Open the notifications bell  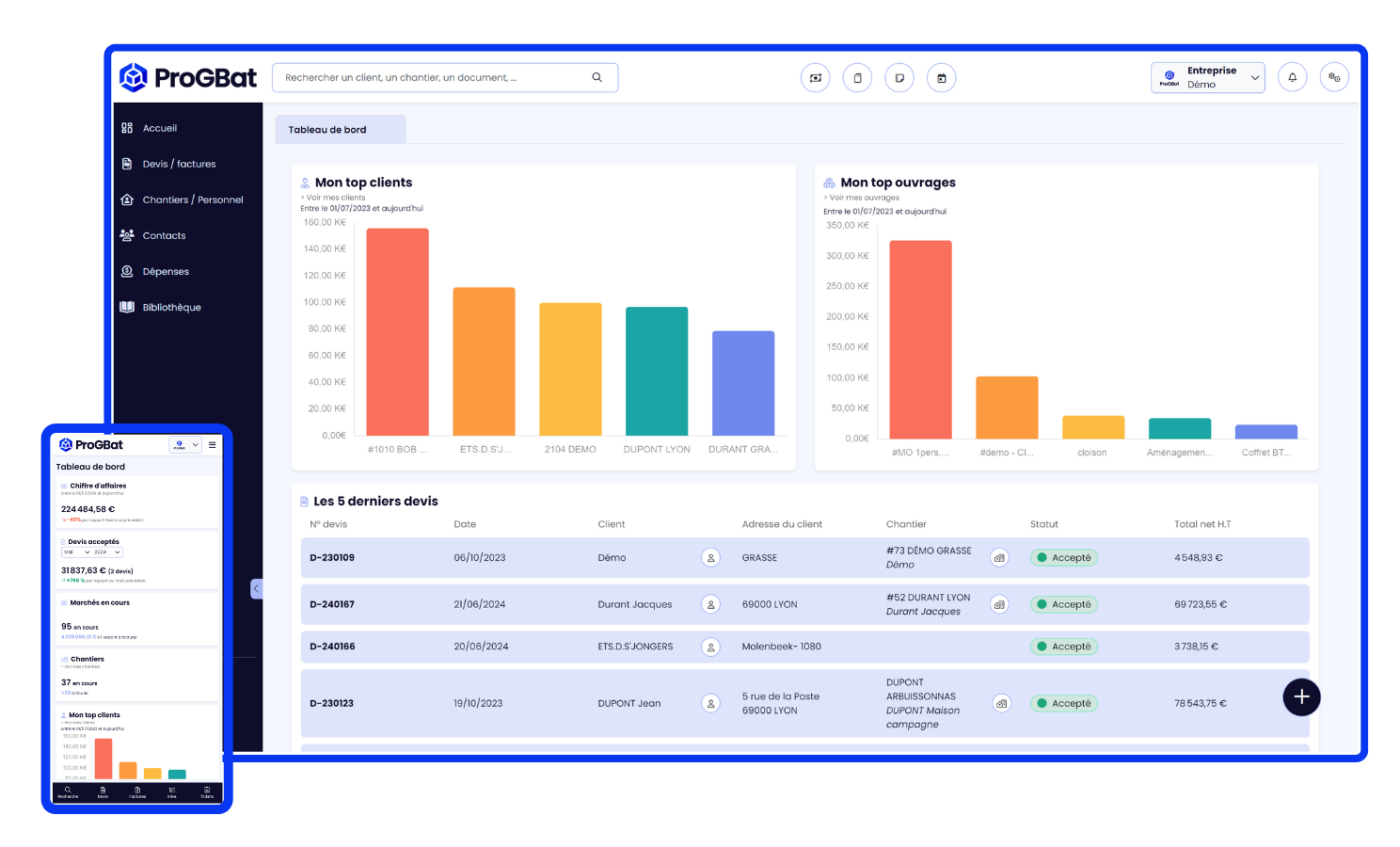pos(1292,77)
